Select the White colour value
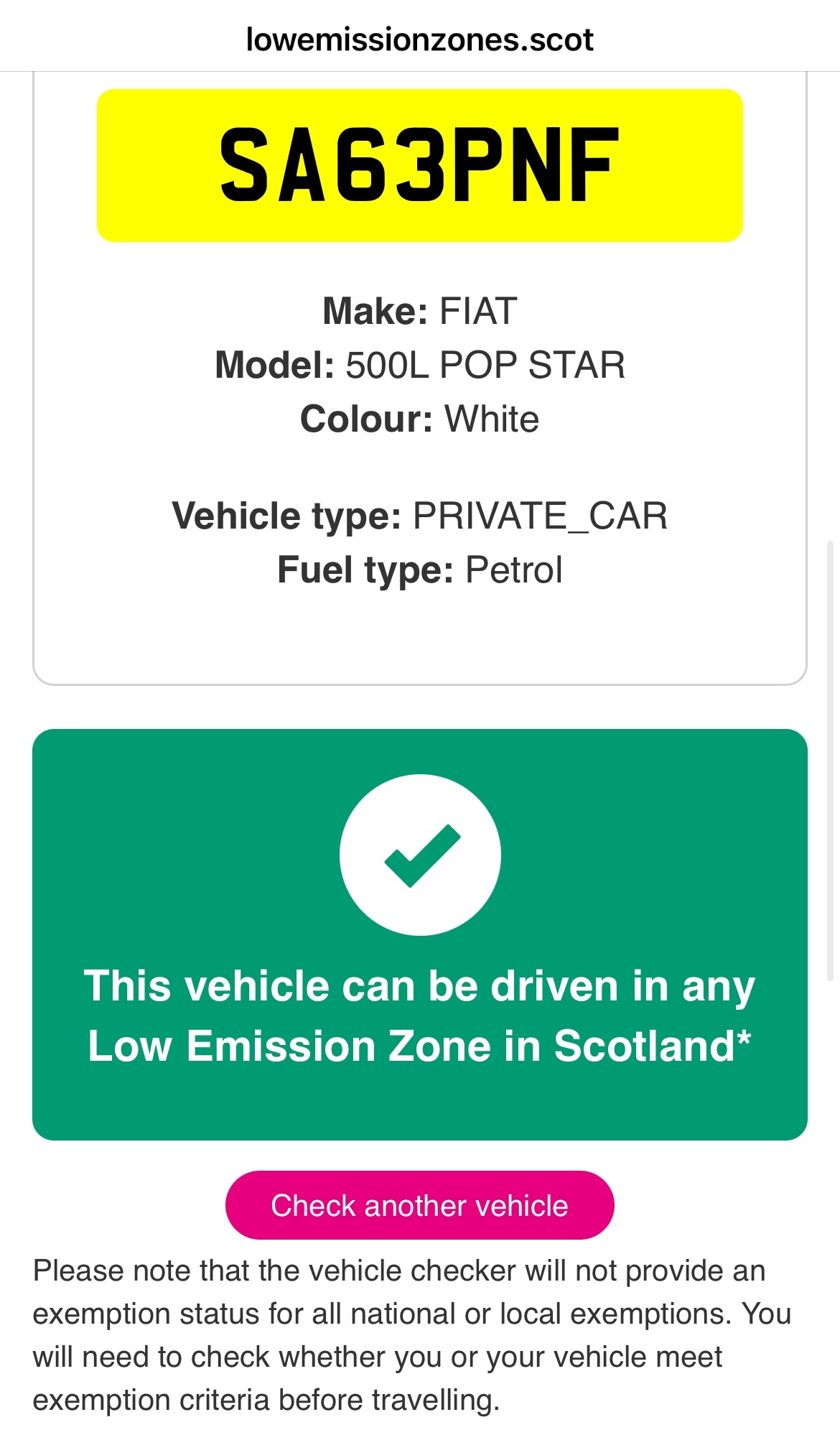Image resolution: width=840 pixels, height=1435 pixels. [492, 419]
